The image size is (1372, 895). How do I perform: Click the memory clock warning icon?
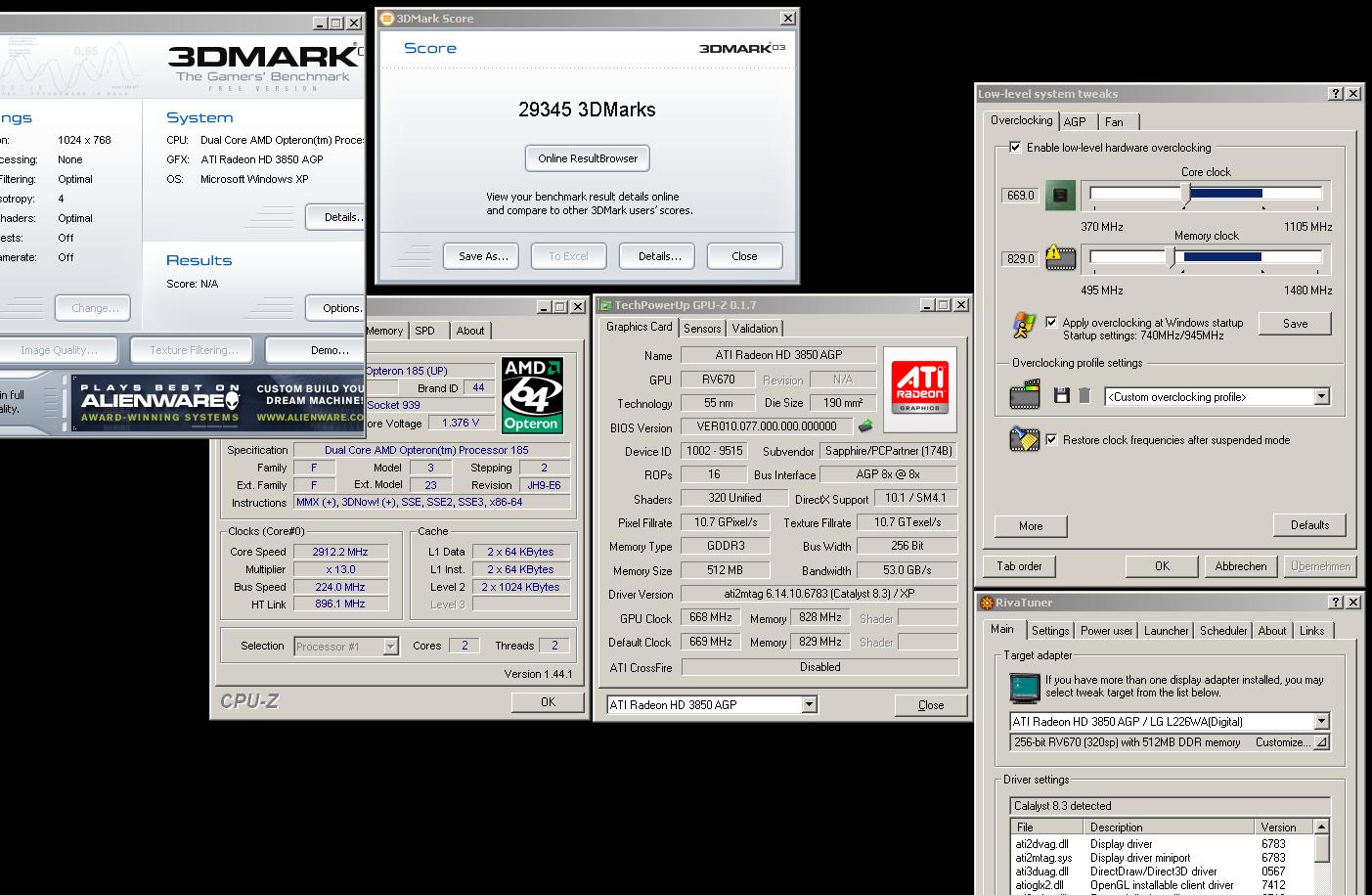1060,258
